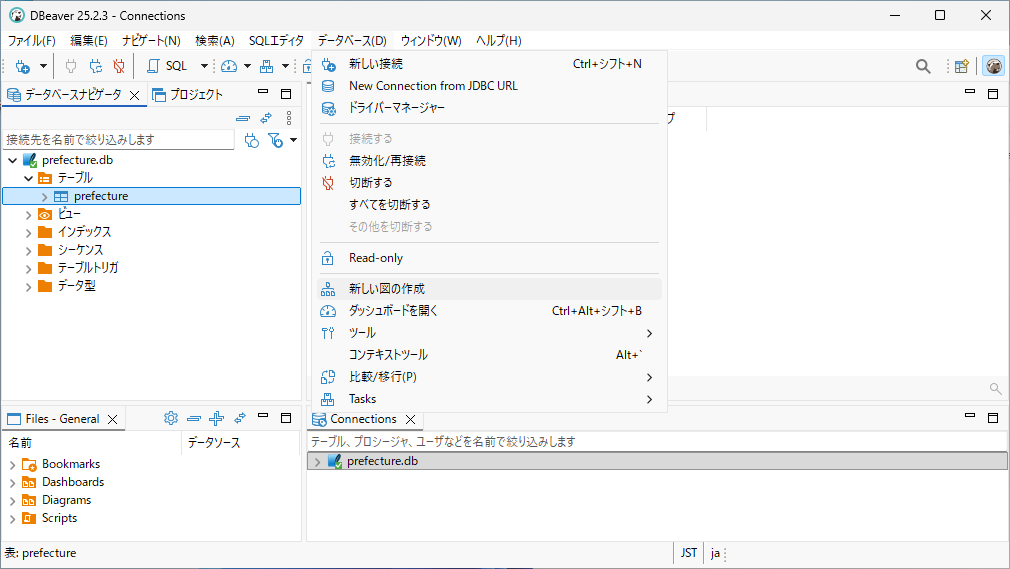Open the dashboard toolbar dropdown arrow
1010x569 pixels.
247,66
